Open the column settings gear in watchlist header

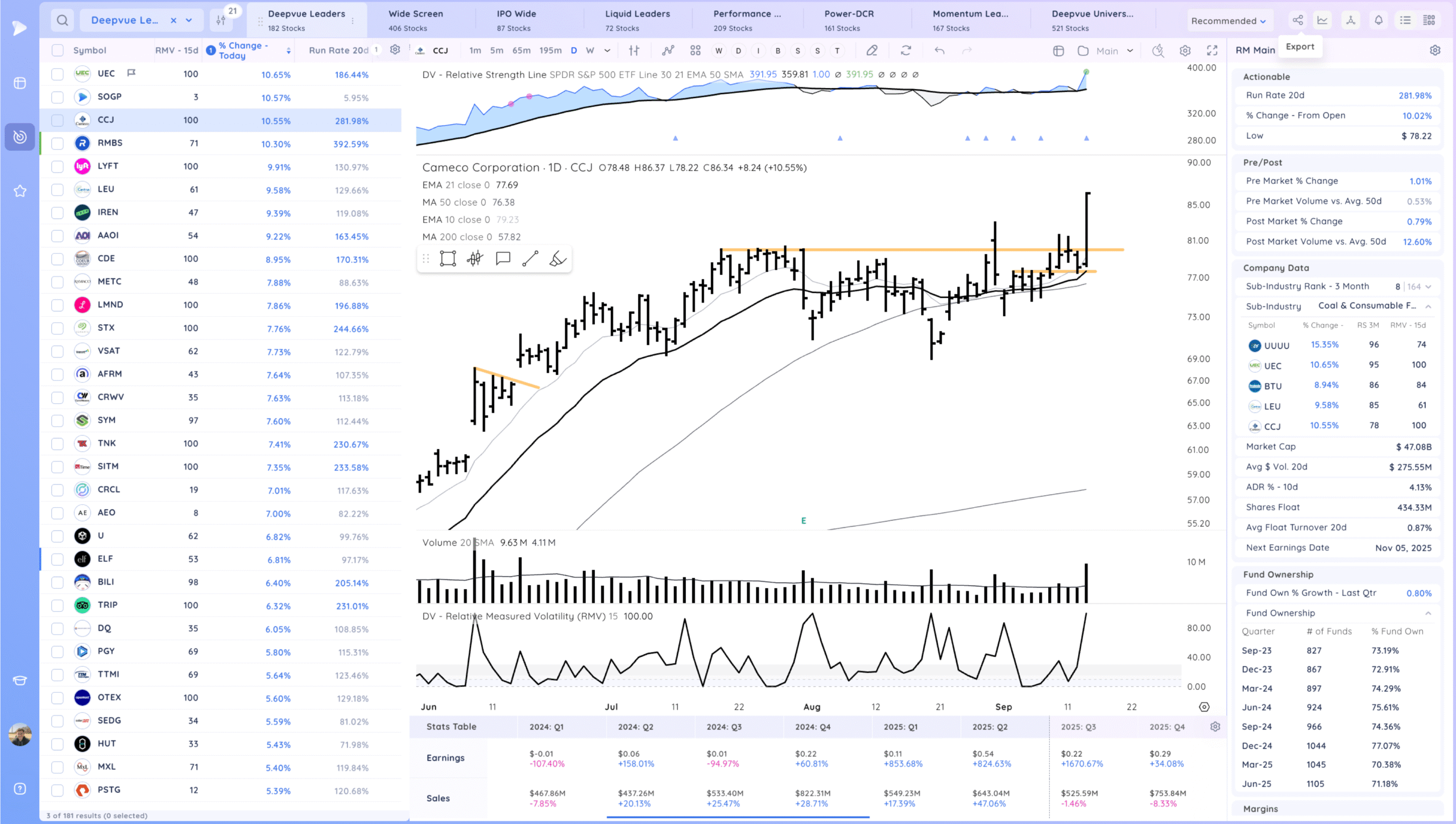(395, 50)
